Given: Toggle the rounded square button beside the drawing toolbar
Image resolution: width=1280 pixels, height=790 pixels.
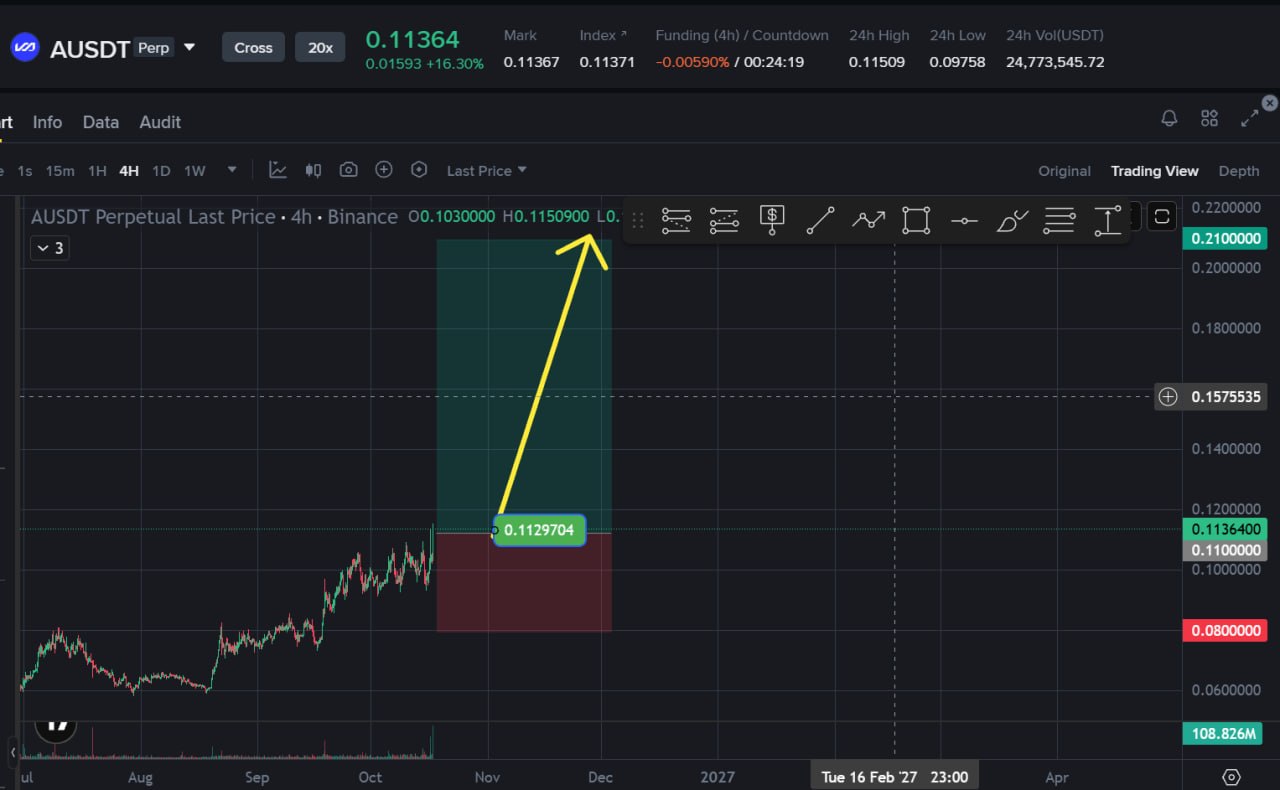Looking at the screenshot, I should [x=1162, y=216].
